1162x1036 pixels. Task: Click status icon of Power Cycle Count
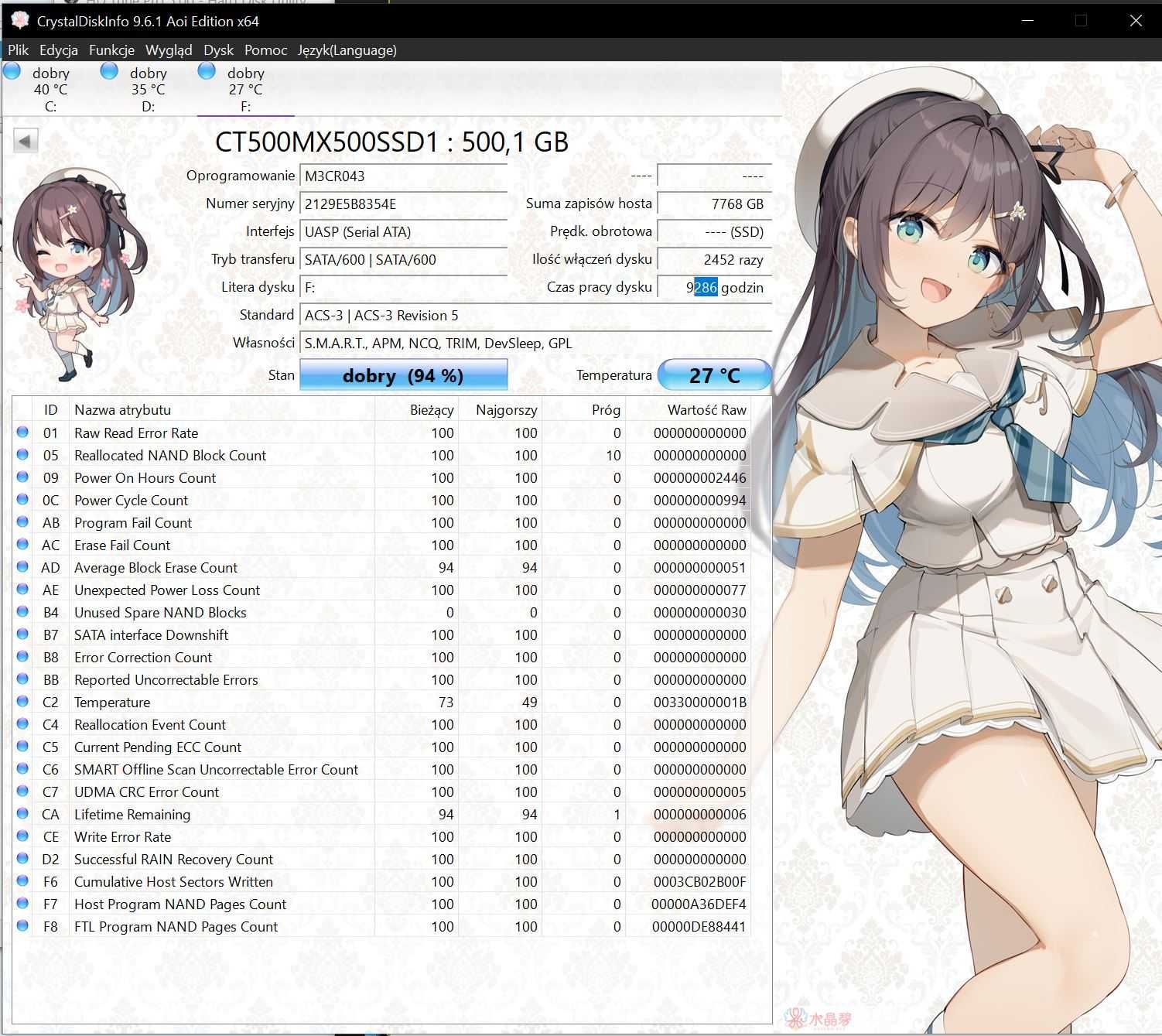tap(22, 500)
